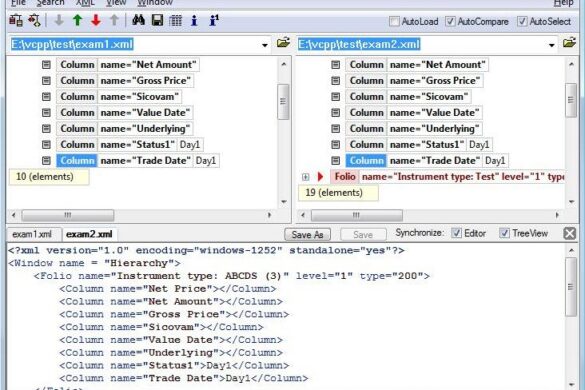Click horizontal scrollbar thumb of exam2.xml tree
The height and width of the screenshot is (390, 585).
tap(357, 215)
